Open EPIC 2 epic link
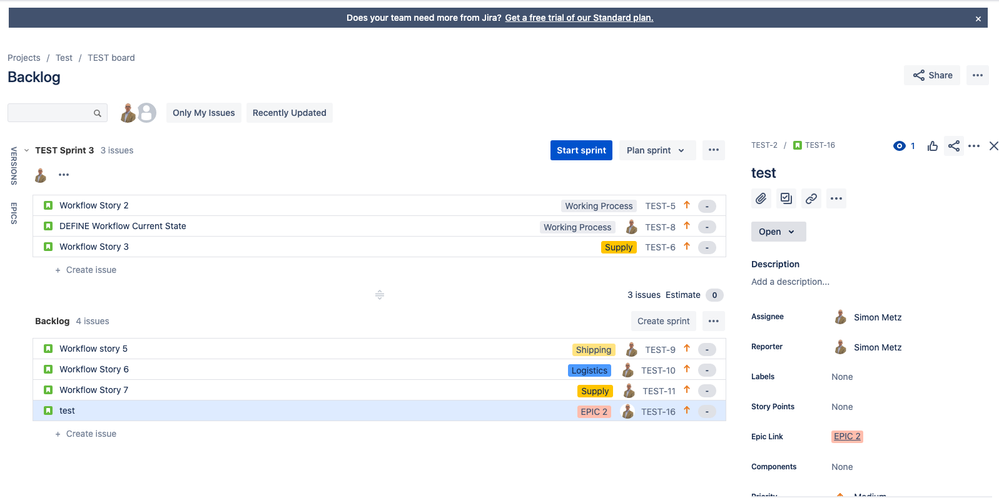 coord(847,437)
